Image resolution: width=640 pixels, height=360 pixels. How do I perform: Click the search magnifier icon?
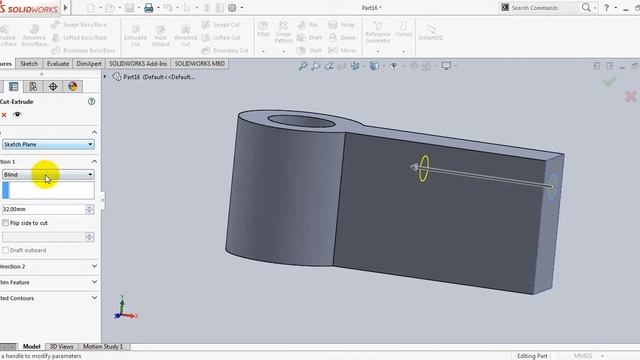coord(586,7)
